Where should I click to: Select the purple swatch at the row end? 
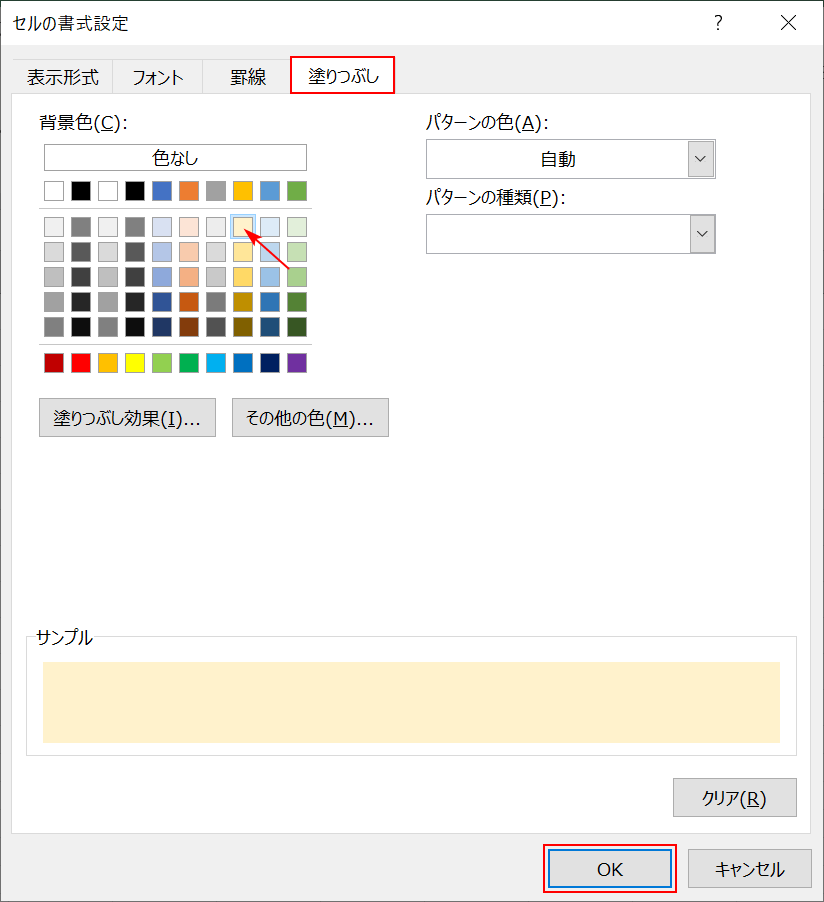tap(296, 363)
